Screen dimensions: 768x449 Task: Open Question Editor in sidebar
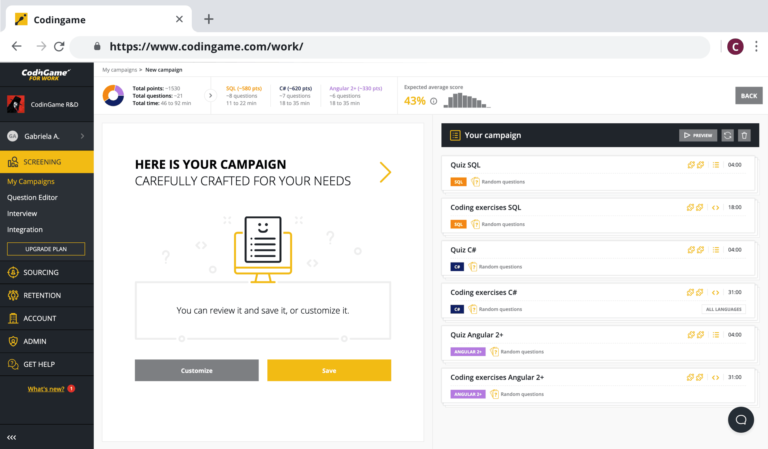pyautogui.click(x=32, y=197)
